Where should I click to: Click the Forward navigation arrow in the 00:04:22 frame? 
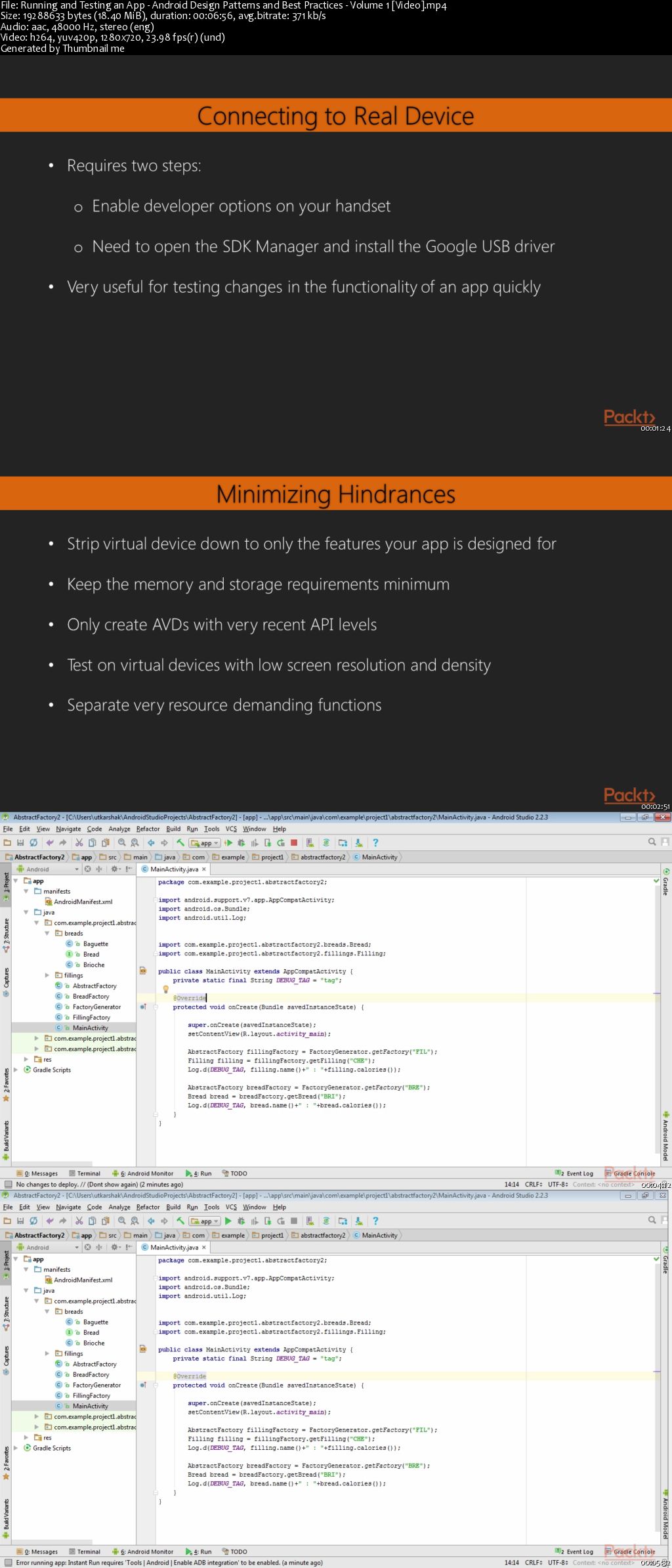(x=164, y=842)
